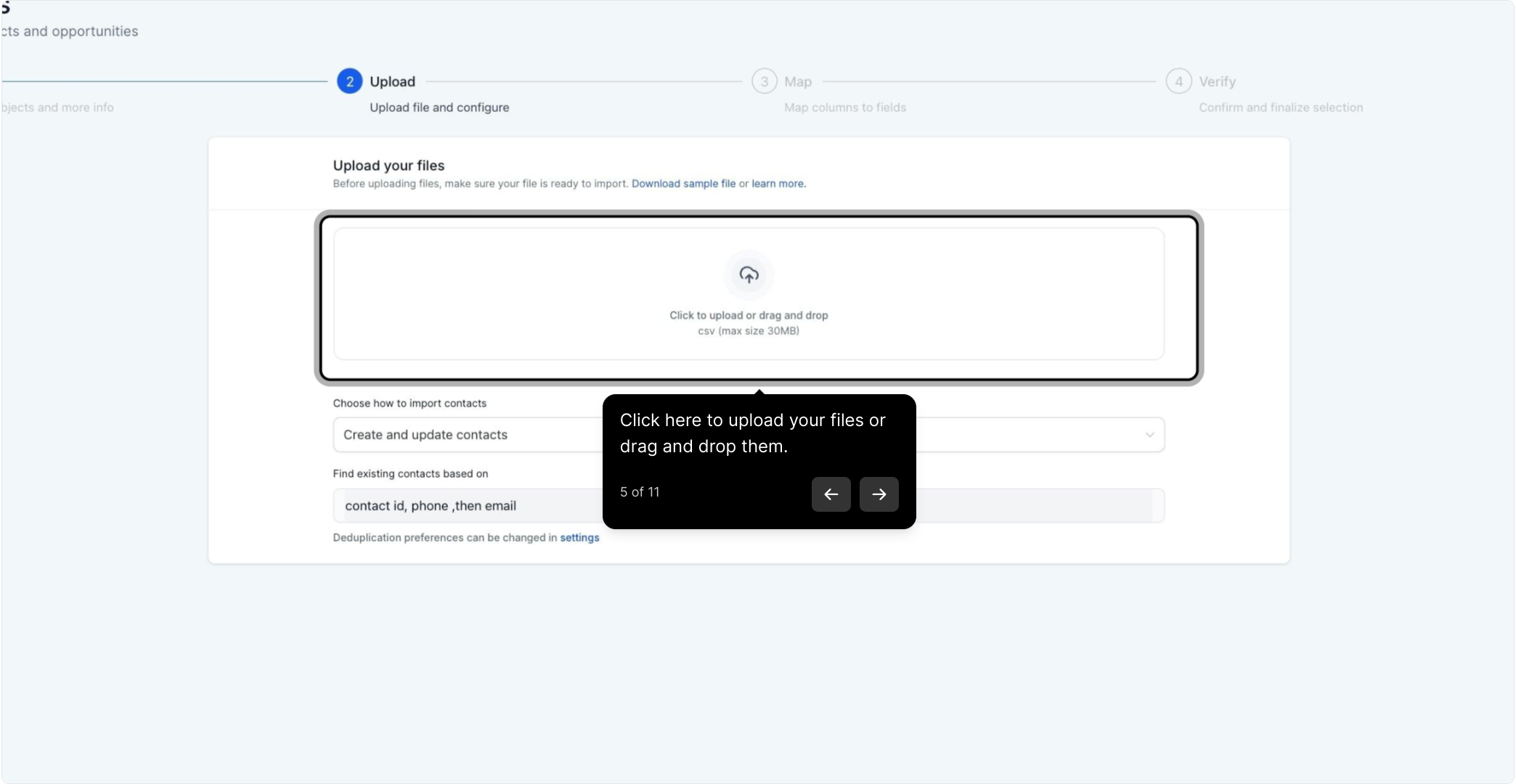Click the Confirm and finalize selection subtitle
The image size is (1516, 784).
click(x=1281, y=107)
